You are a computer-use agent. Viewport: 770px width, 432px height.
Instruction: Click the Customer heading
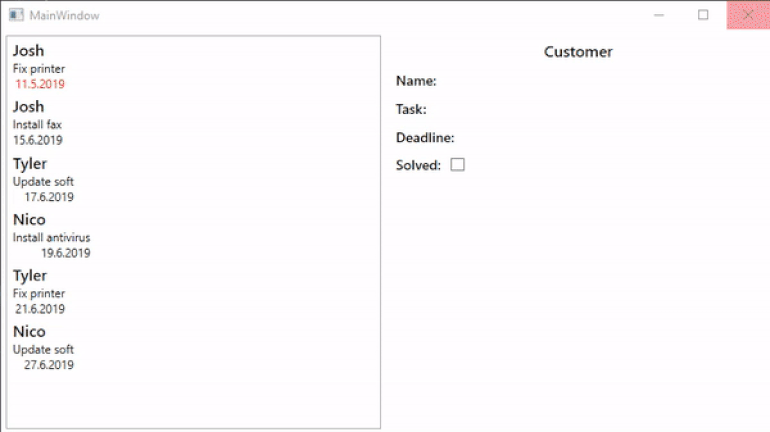coord(578,52)
